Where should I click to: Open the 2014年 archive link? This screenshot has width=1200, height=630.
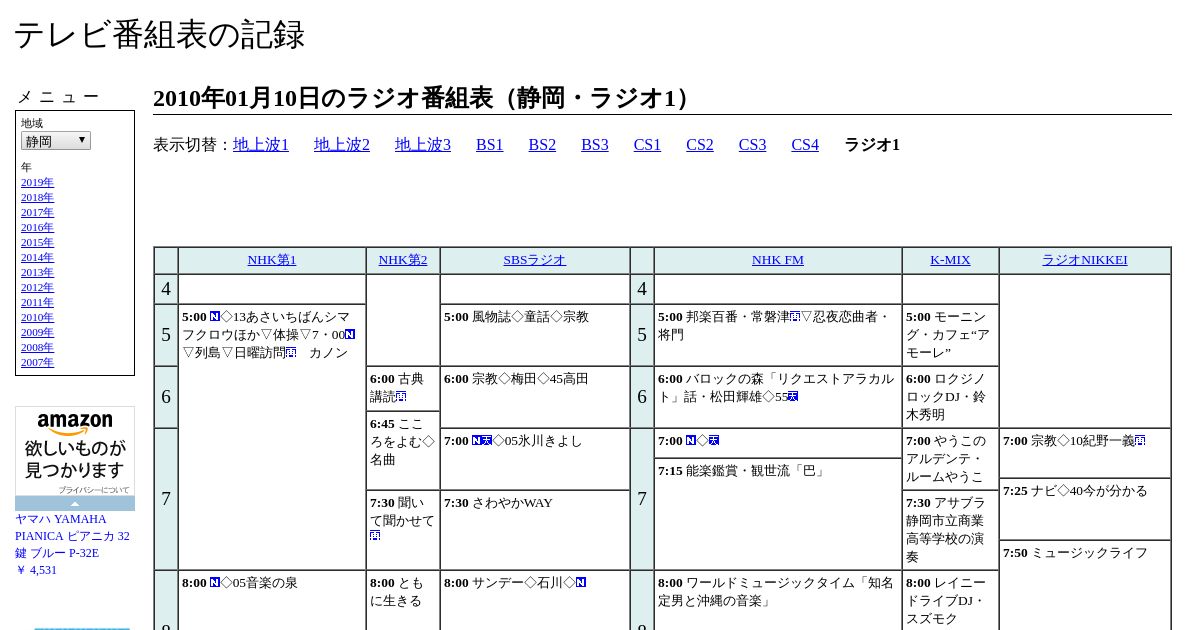pos(37,257)
